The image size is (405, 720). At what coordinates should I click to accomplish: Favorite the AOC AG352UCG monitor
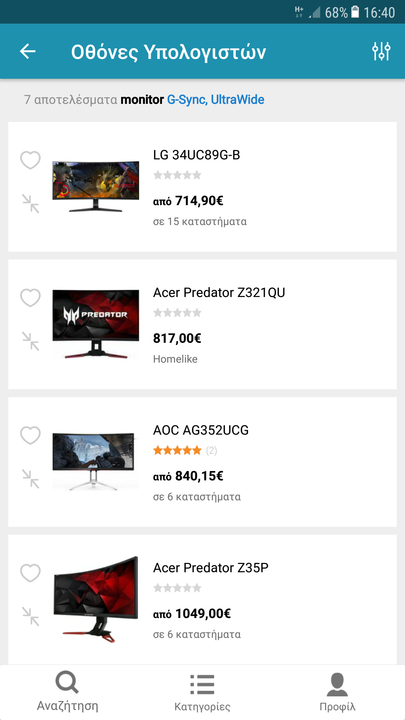[x=30, y=435]
